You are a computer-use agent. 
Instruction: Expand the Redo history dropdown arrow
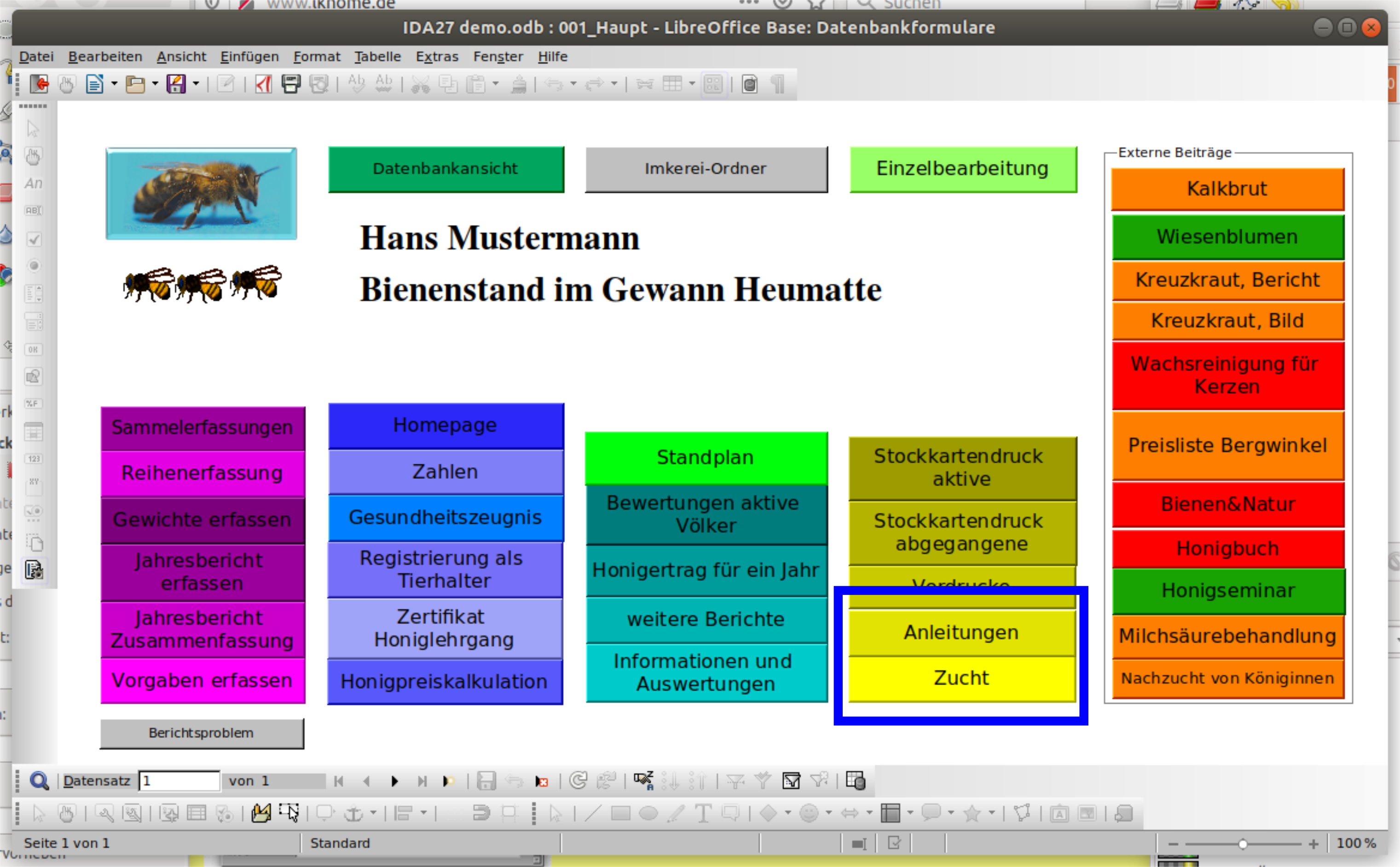[614, 84]
